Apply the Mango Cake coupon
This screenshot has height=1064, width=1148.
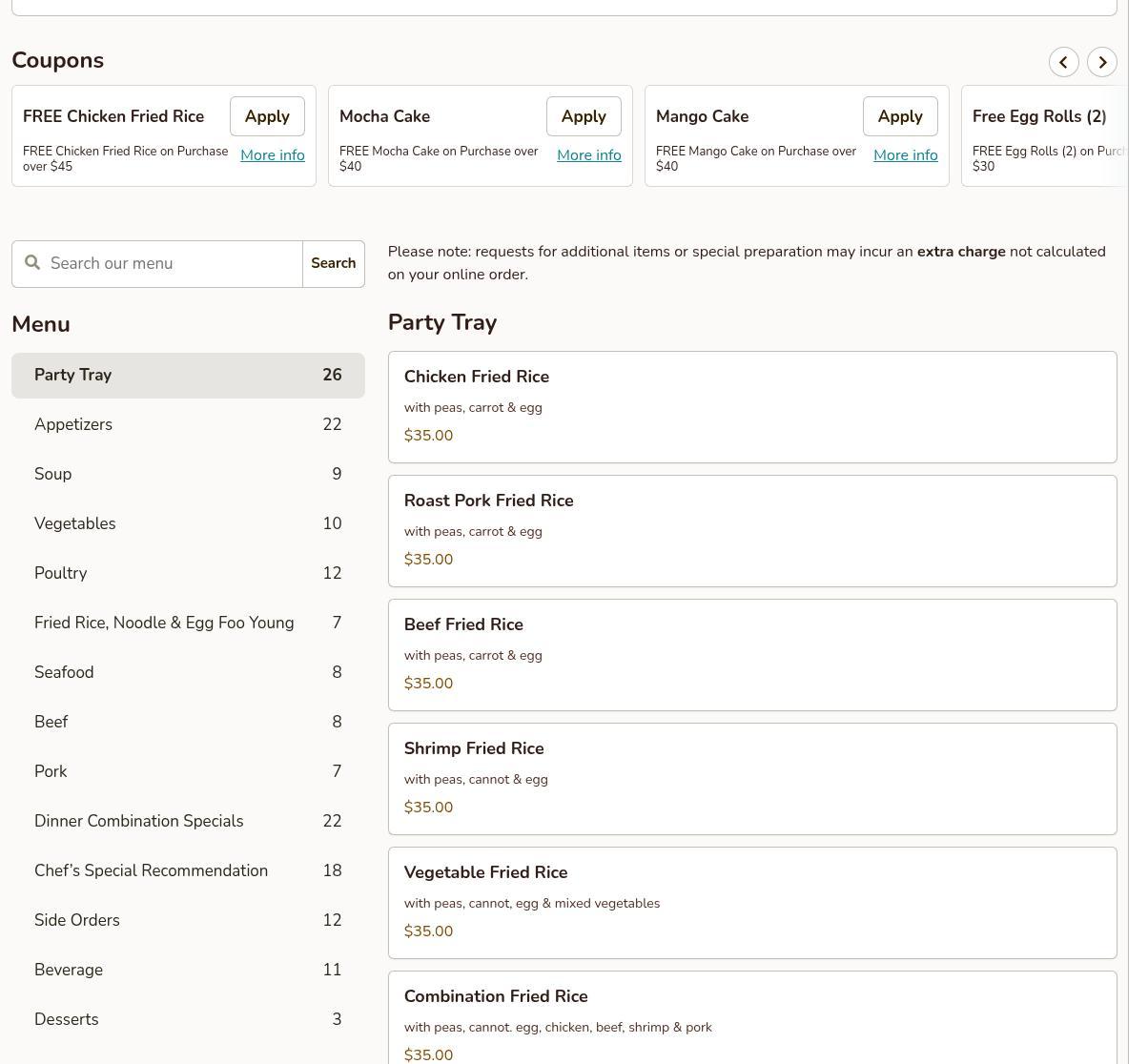pyautogui.click(x=900, y=116)
